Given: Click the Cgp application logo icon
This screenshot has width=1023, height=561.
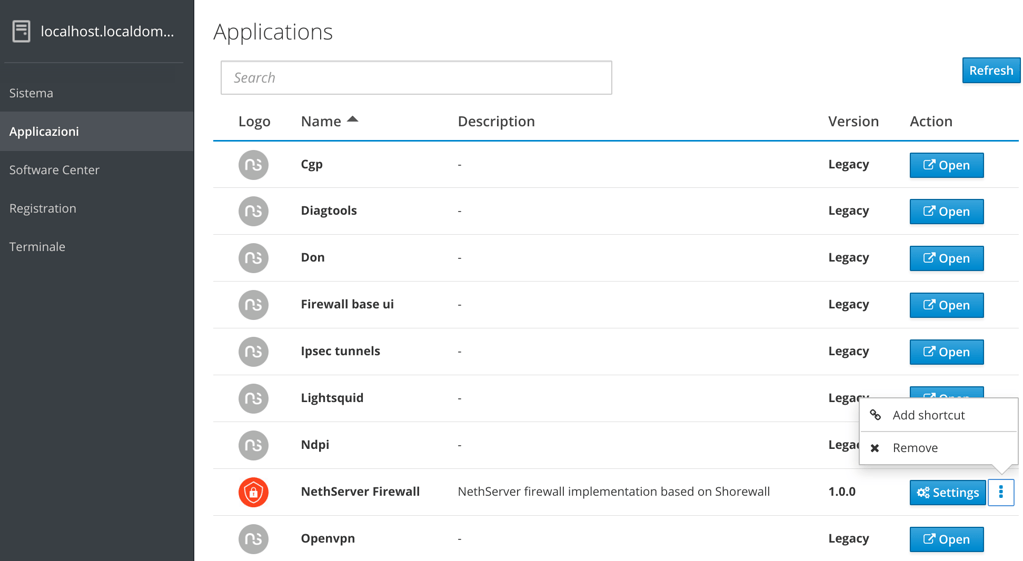Looking at the screenshot, I should pos(253,165).
